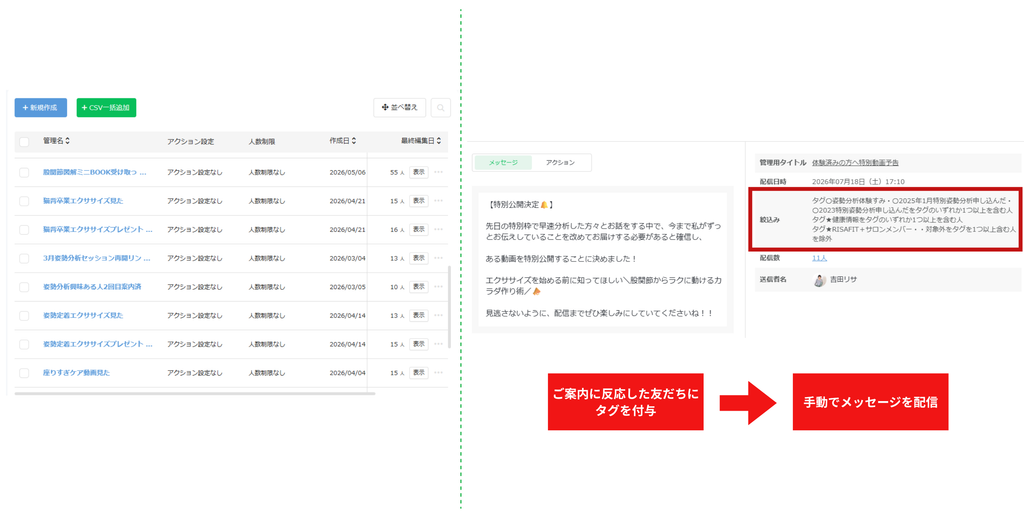Open the 姿勢定着エクササイズプレゼント tag link
The height and width of the screenshot is (519, 1024).
(x=97, y=344)
